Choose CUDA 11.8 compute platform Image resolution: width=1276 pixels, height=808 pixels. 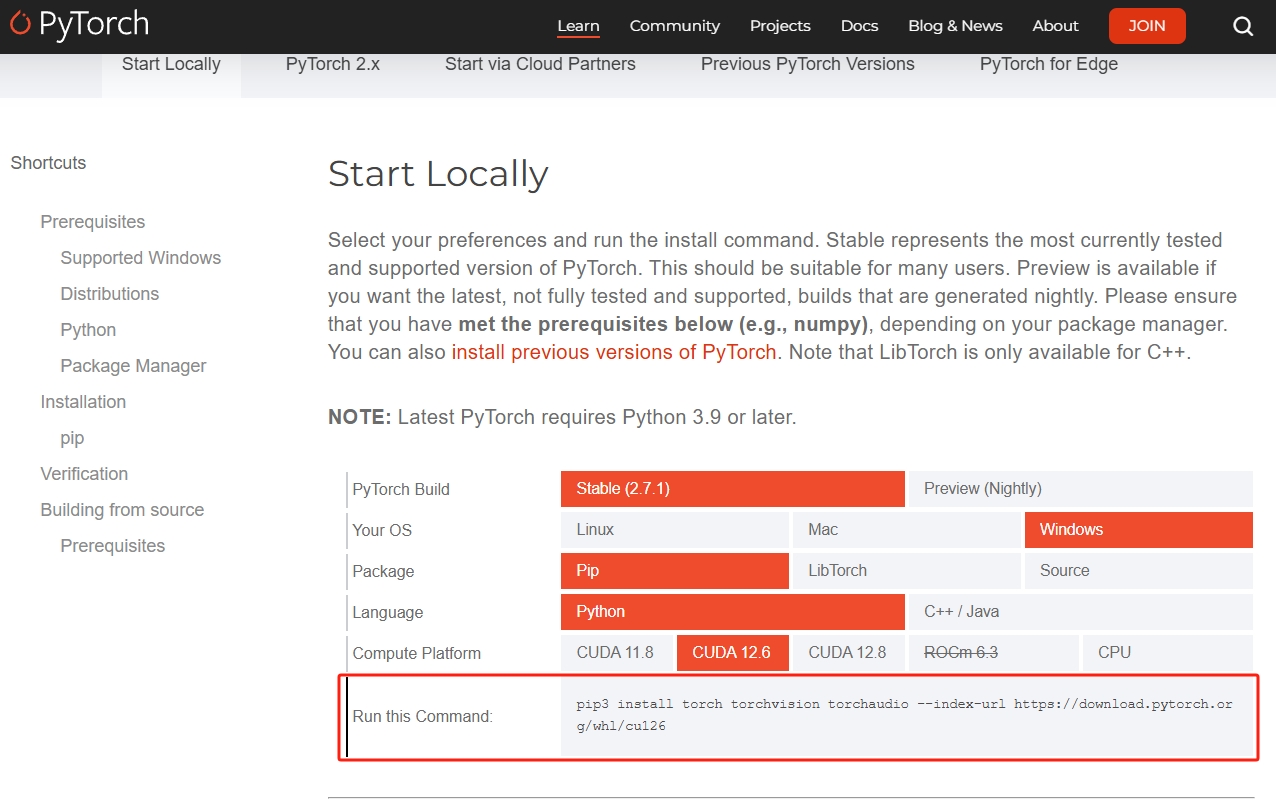coord(617,653)
